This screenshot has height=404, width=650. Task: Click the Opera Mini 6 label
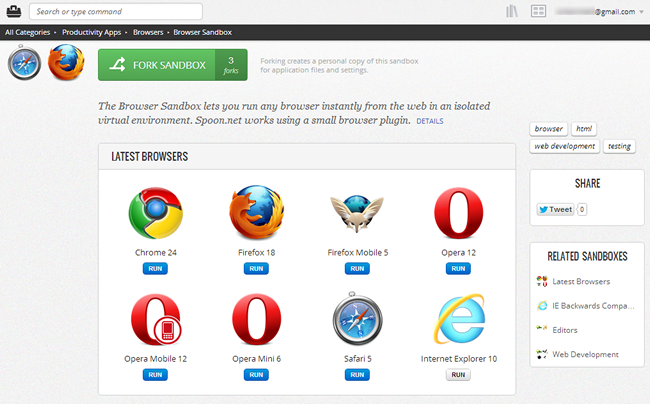click(257, 358)
